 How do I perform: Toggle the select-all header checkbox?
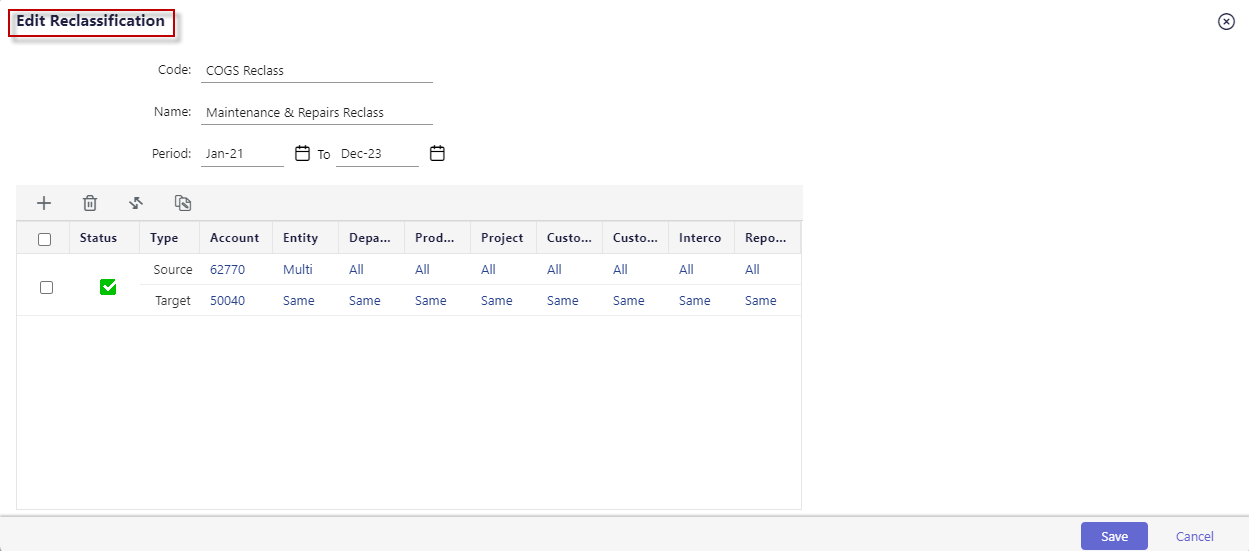coord(44,239)
